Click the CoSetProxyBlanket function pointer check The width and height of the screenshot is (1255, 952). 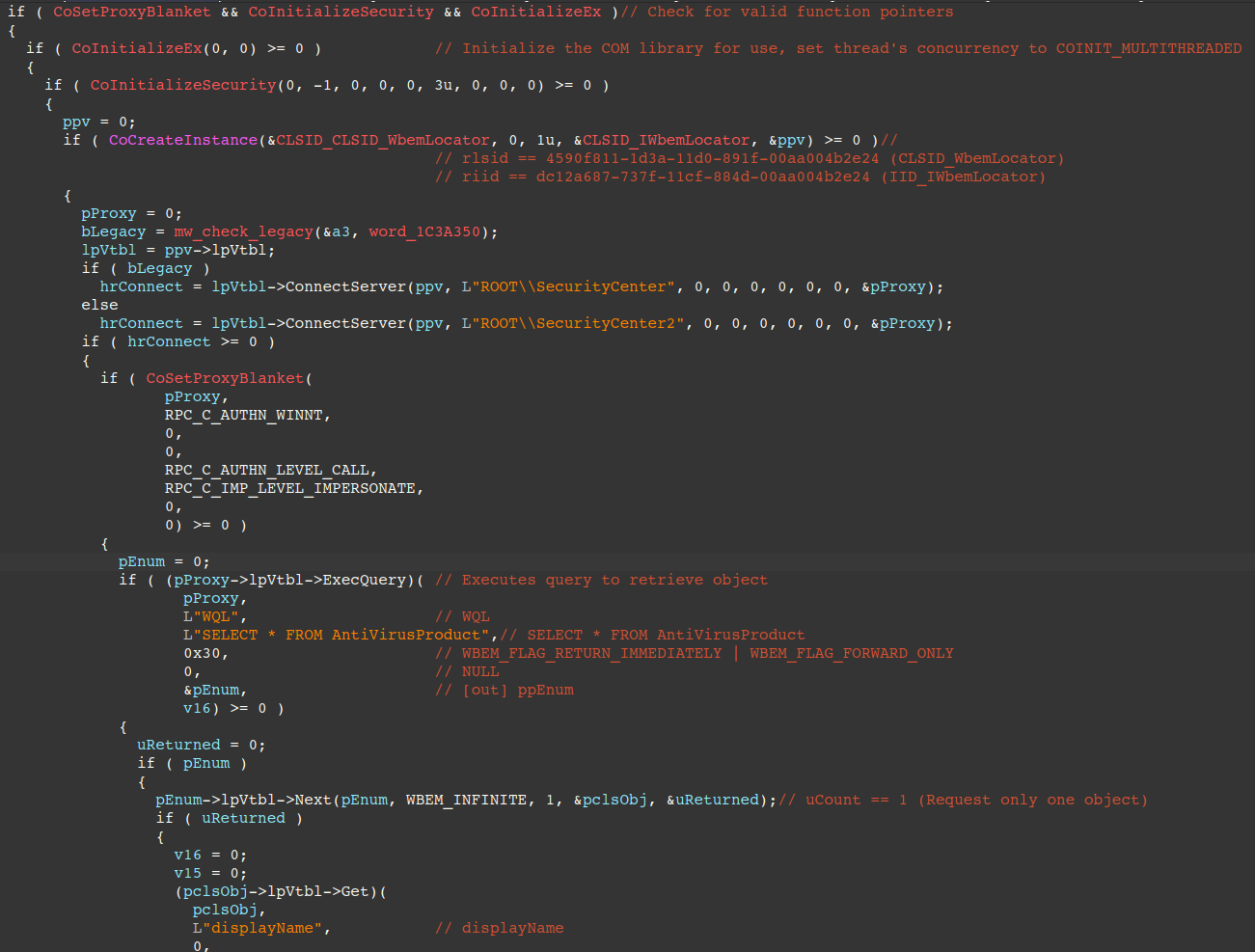tap(131, 12)
